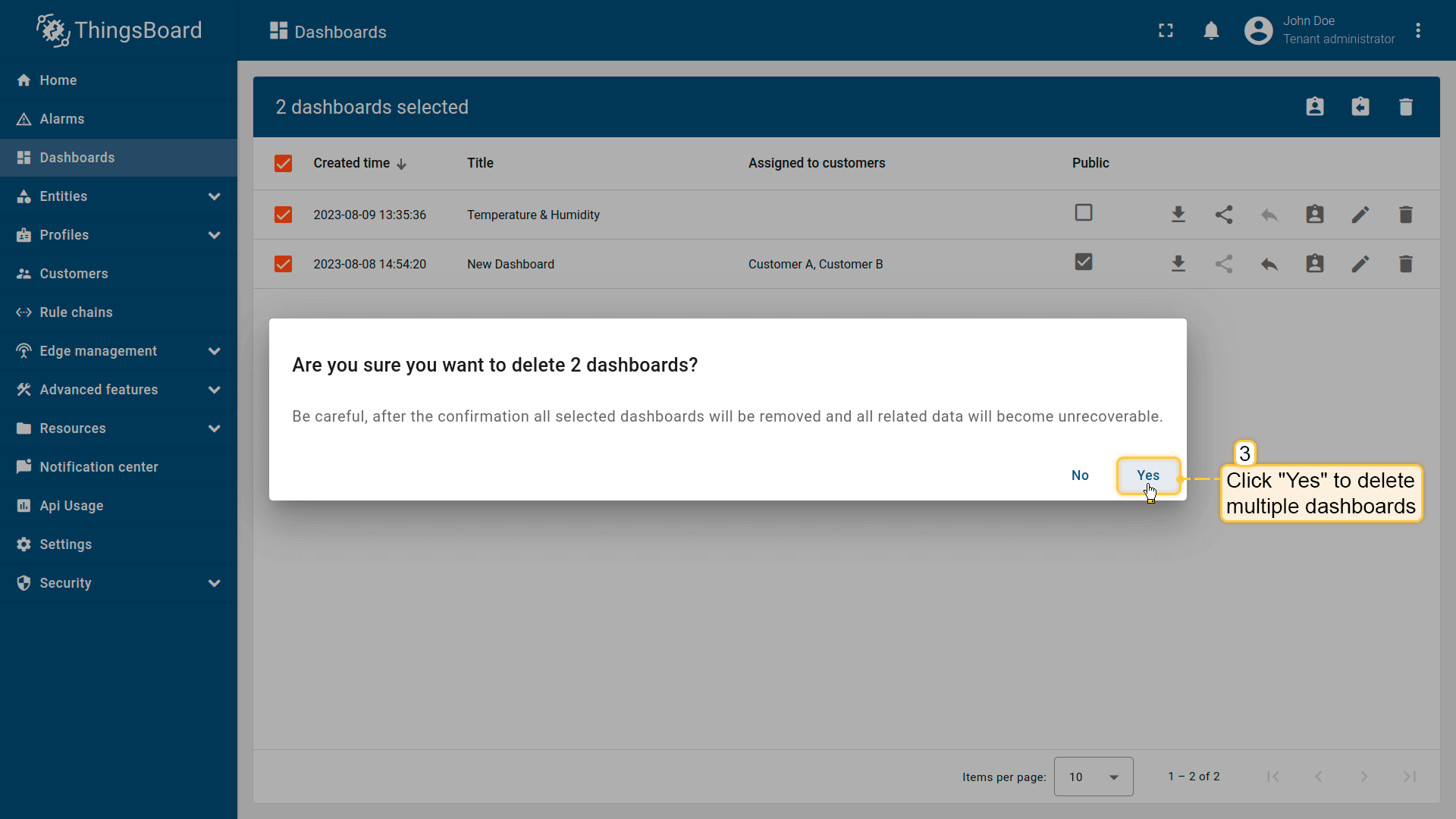
Task: Sort by Created time column header
Action: click(352, 163)
